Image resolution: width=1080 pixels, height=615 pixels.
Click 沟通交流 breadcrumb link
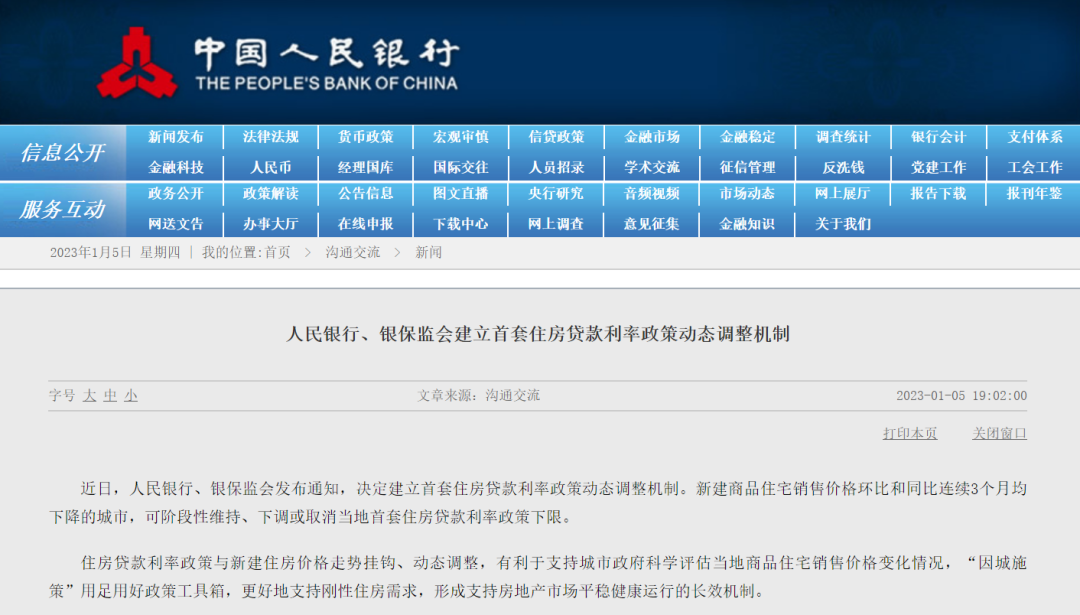[353, 253]
